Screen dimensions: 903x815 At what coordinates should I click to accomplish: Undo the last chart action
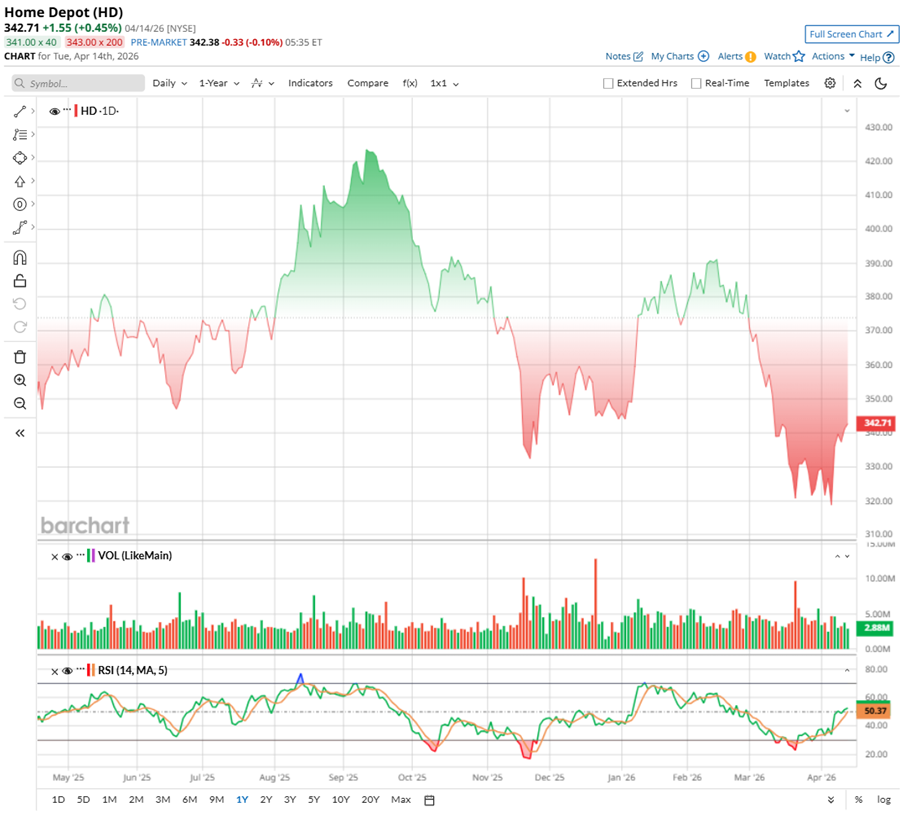(20, 304)
